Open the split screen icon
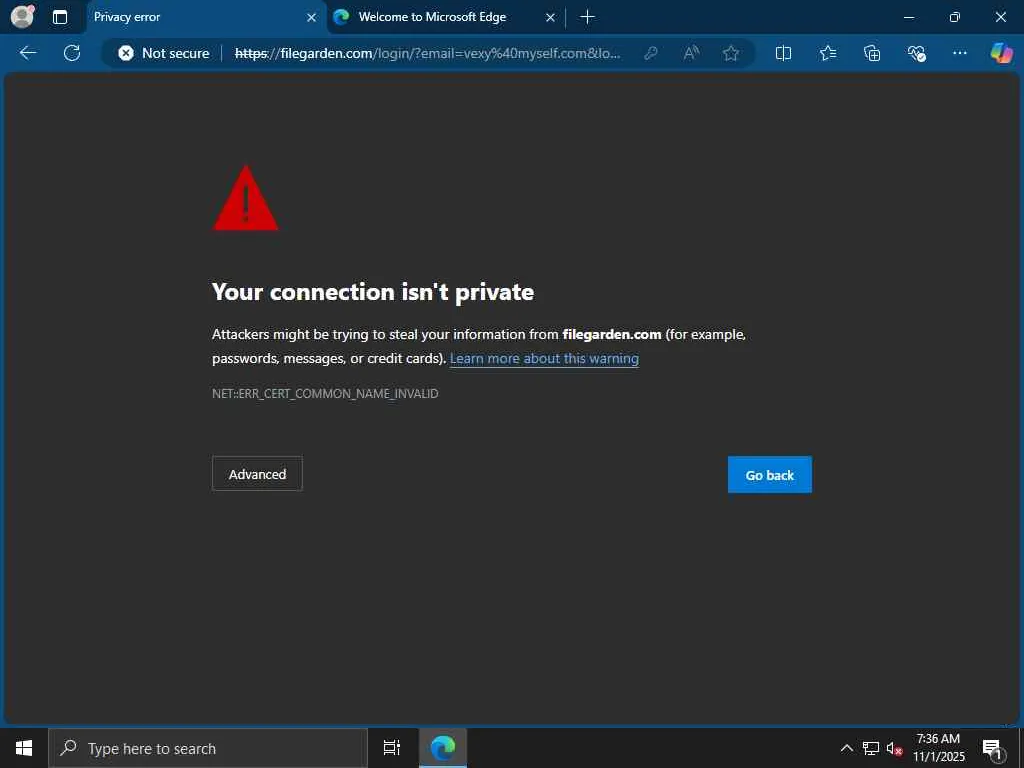 point(783,53)
